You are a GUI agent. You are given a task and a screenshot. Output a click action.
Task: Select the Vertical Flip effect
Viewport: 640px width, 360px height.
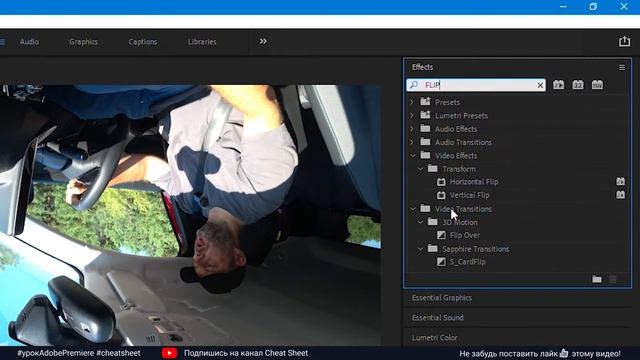469,195
